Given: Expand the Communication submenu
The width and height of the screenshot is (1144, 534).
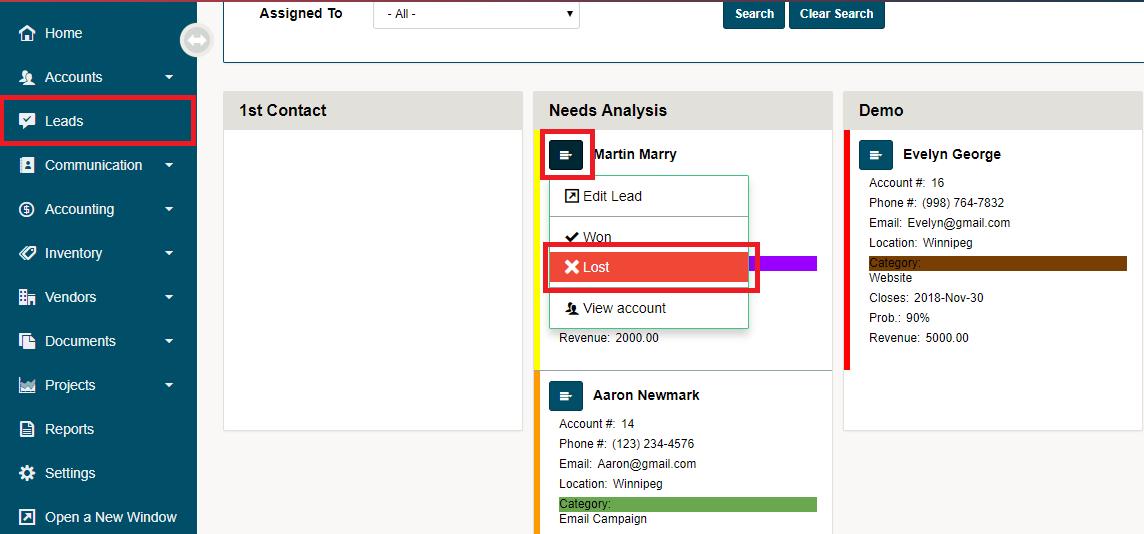Looking at the screenshot, I should click(169, 165).
